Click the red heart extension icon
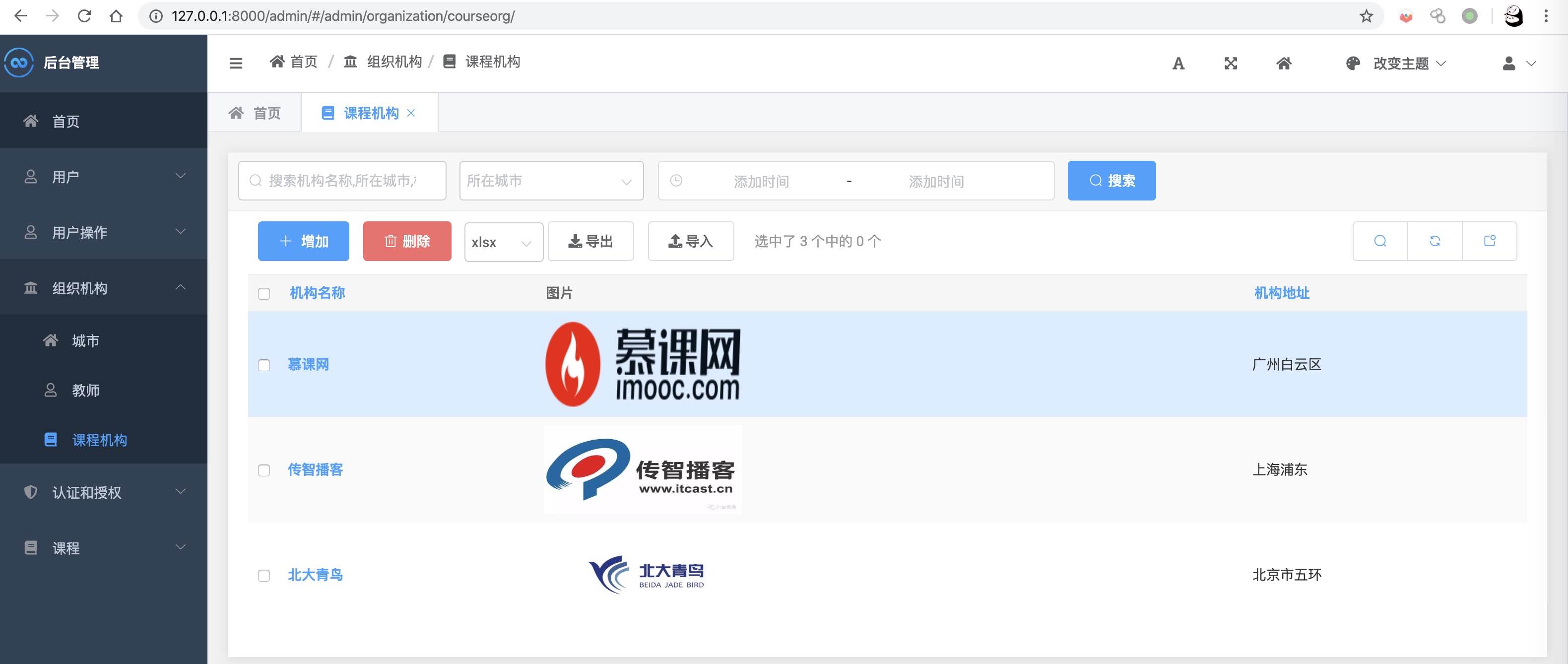 coord(1406,16)
